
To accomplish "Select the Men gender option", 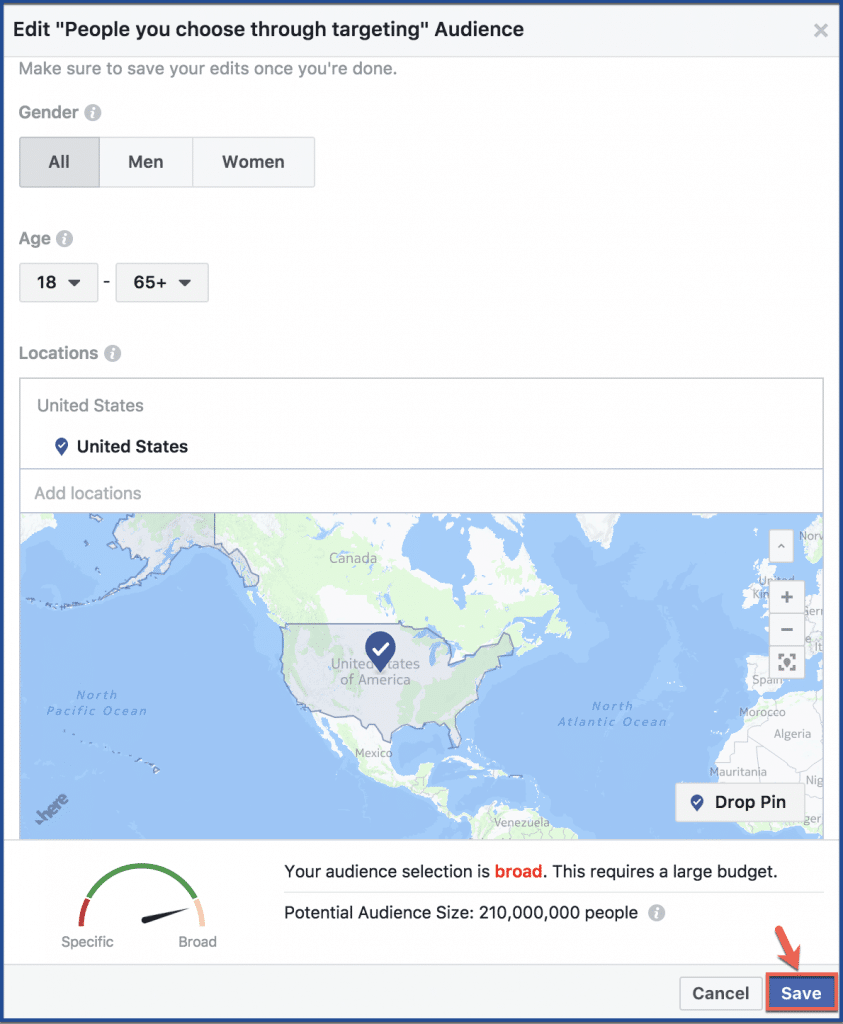I will pyautogui.click(x=146, y=162).
